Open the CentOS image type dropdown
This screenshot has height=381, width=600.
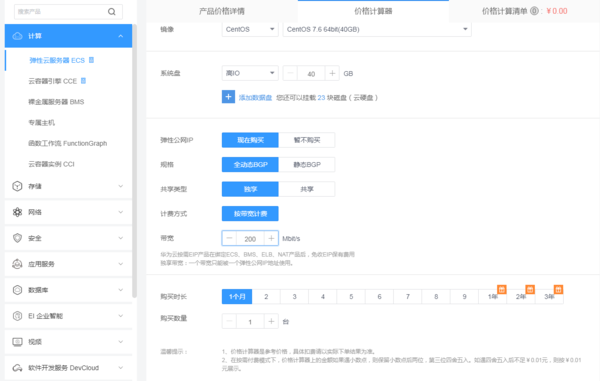point(250,29)
